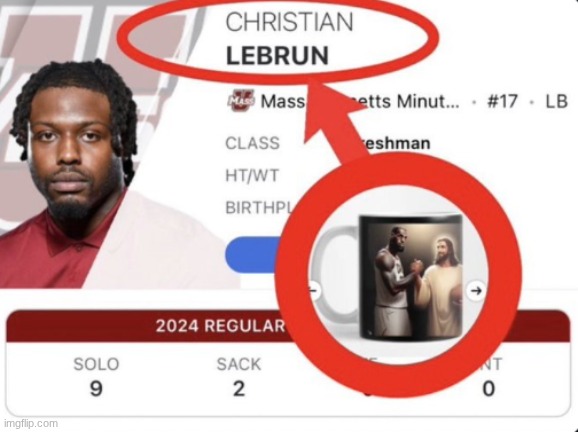This screenshot has width=578, height=432.
Task: Click the left arrow on mug carousel
Action: coord(313,290)
